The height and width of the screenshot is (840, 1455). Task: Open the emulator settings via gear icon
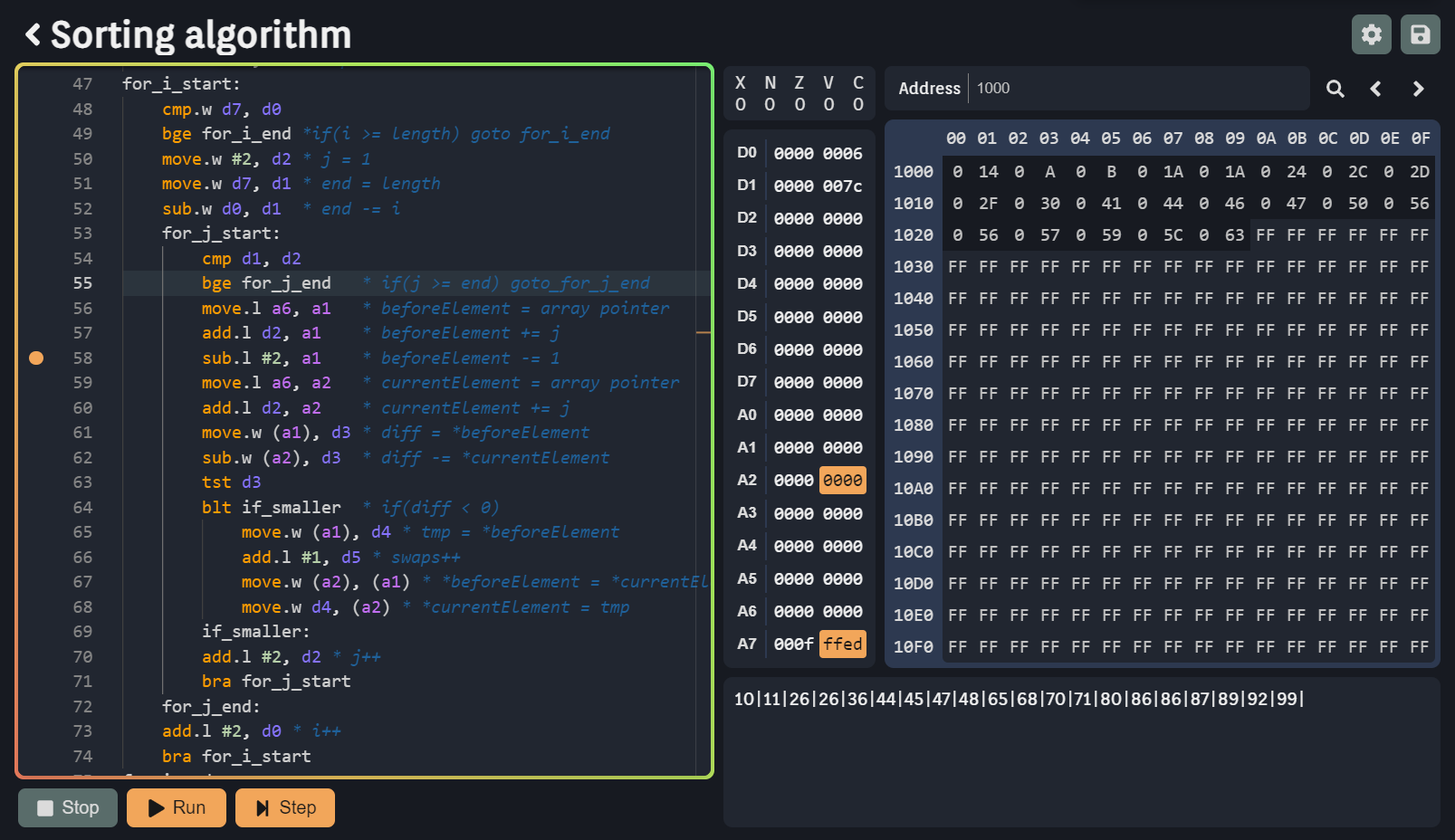(1371, 34)
